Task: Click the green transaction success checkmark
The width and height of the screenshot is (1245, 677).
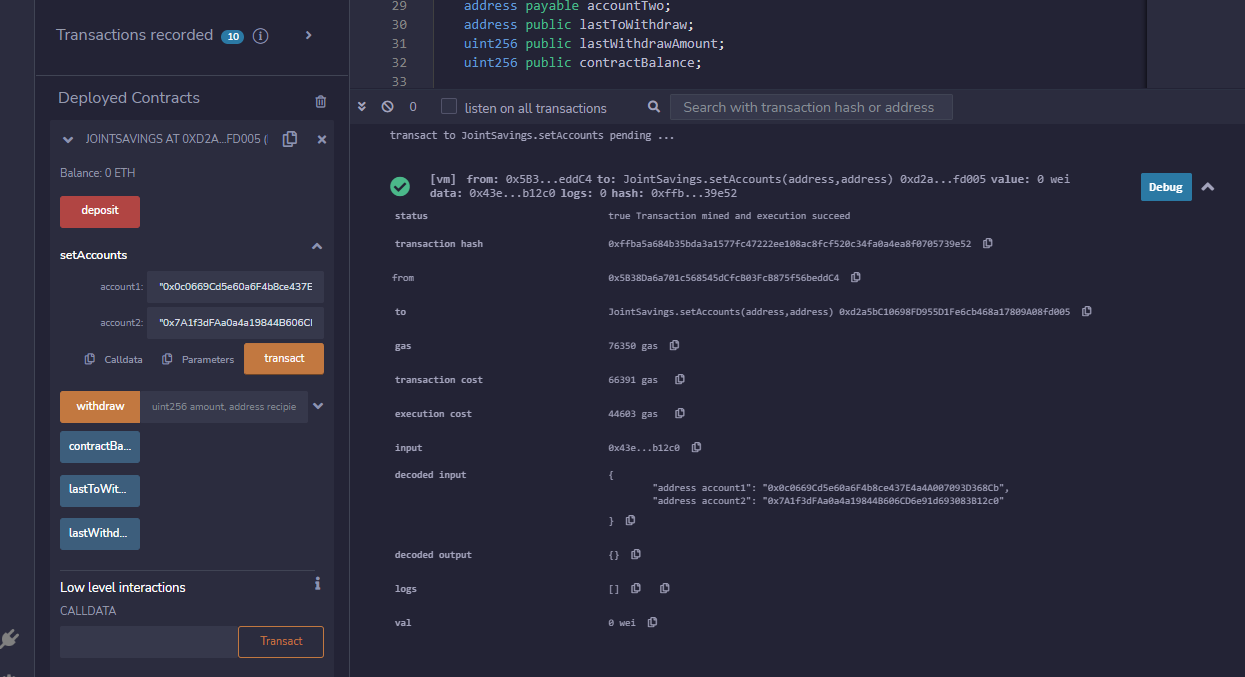Action: 400,187
